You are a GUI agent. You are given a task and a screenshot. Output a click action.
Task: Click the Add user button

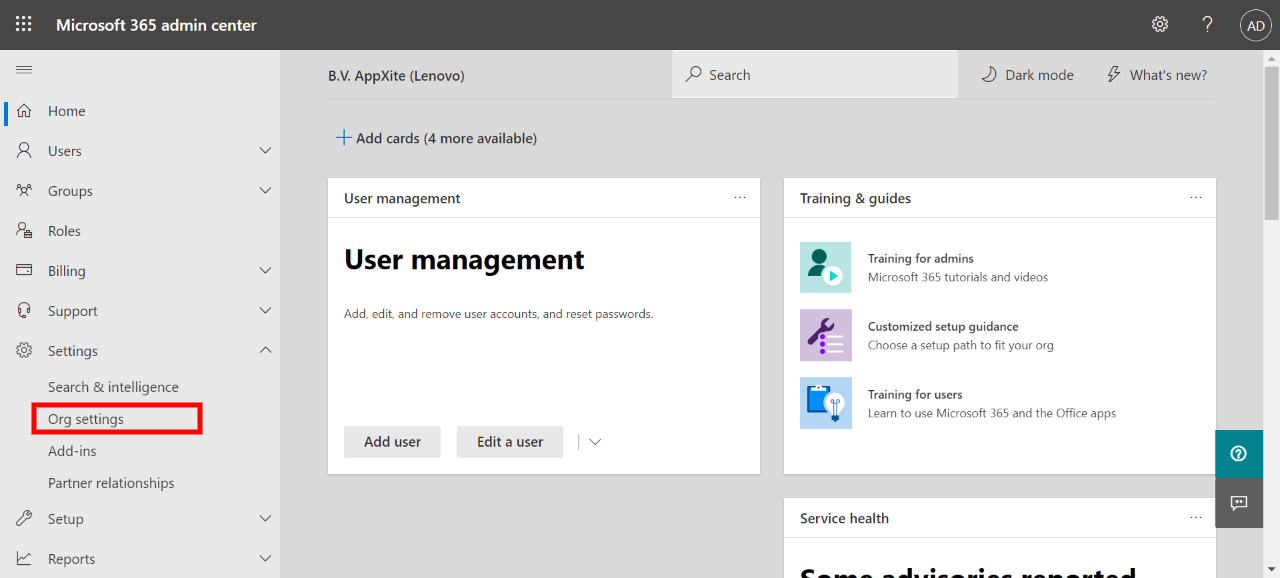click(392, 442)
